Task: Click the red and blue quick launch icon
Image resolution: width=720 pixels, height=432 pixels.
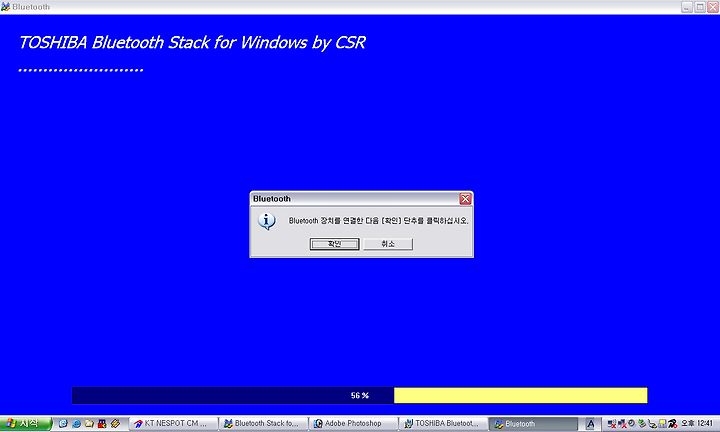Action: [x=102, y=423]
